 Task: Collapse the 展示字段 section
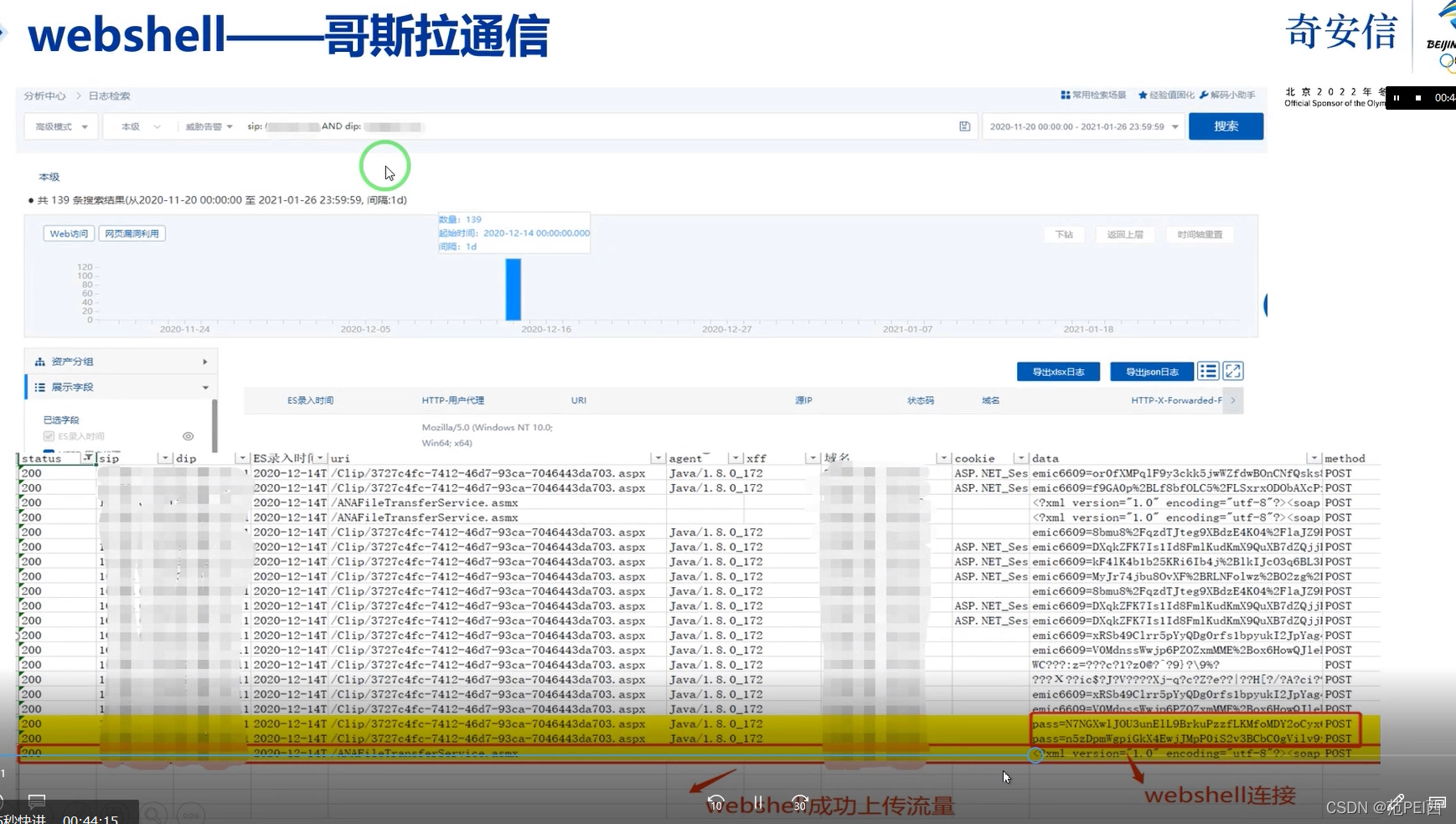point(205,388)
